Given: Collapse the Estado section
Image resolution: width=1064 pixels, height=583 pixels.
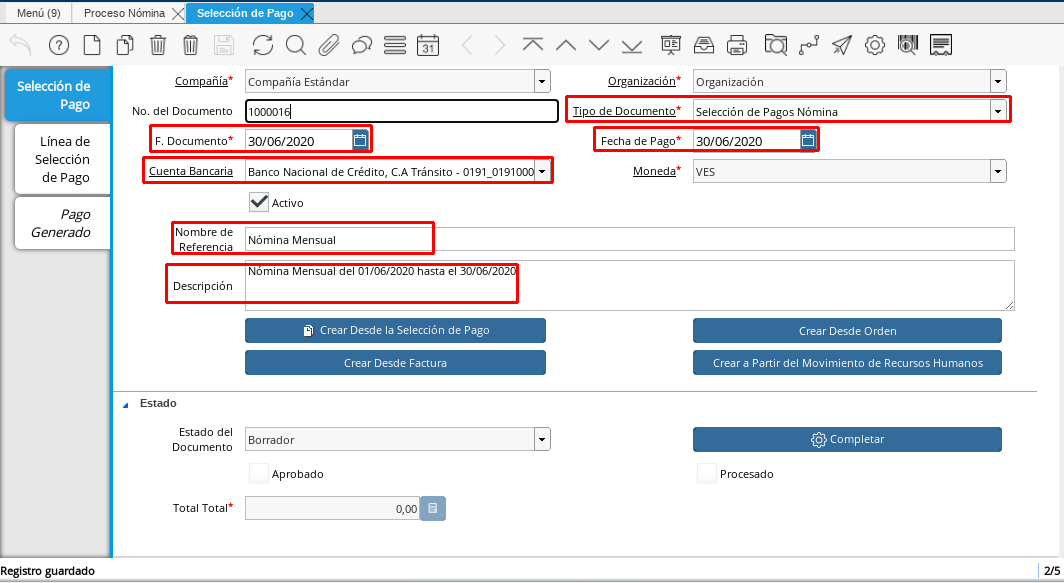Looking at the screenshot, I should [x=126, y=405].
